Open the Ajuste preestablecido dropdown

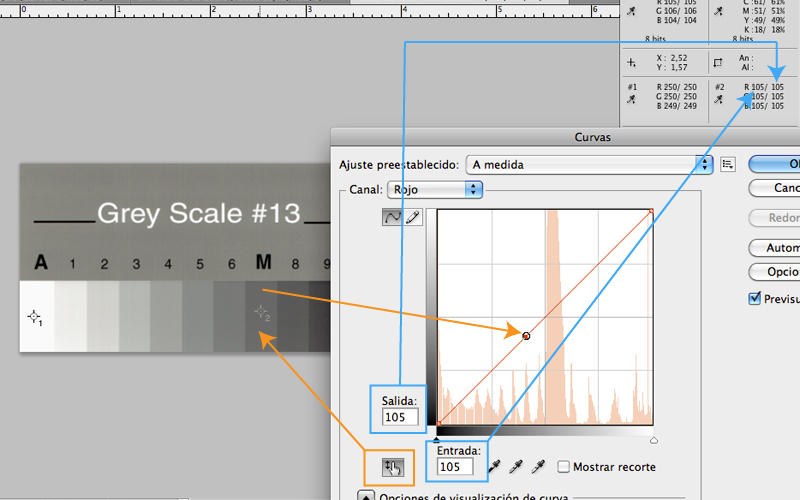592,164
